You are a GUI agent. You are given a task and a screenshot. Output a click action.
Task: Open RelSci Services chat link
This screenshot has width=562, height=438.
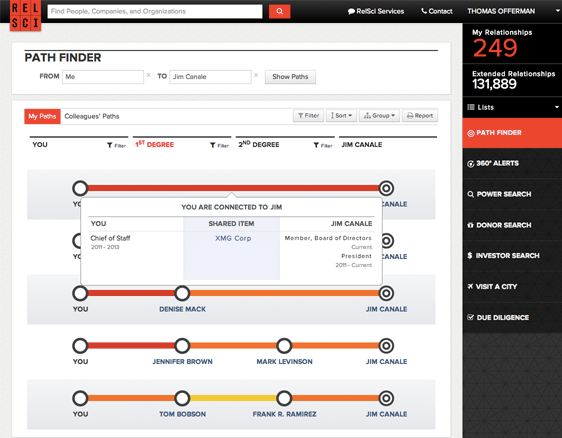376,11
